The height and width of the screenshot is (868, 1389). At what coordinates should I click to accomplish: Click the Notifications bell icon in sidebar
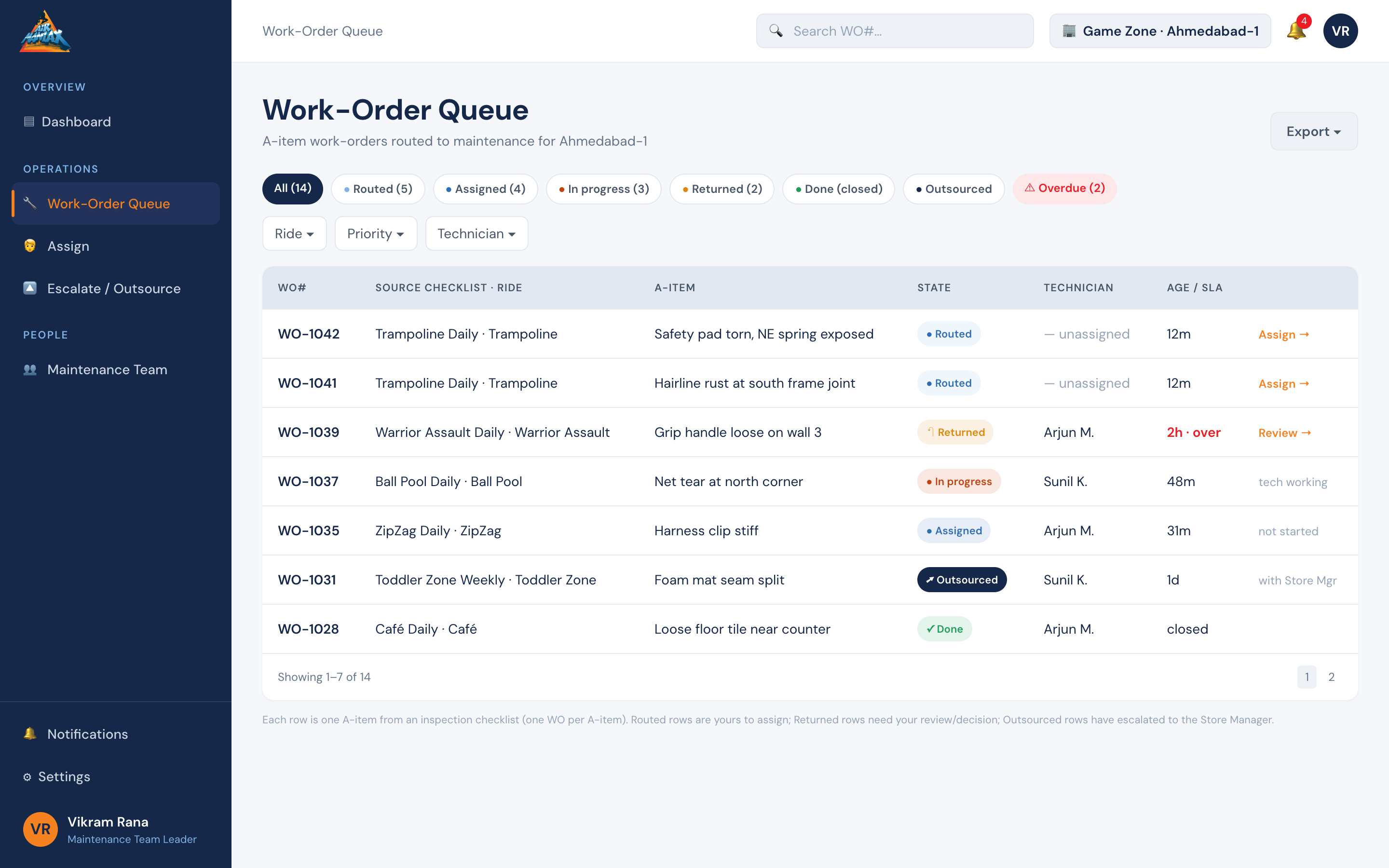[x=30, y=733]
